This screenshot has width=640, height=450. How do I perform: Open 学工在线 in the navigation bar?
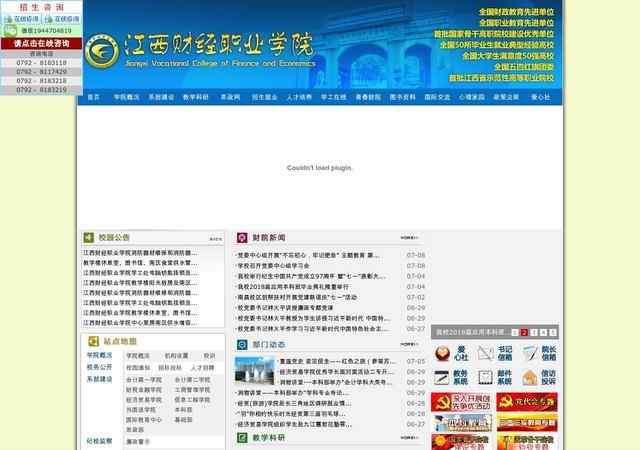tap(333, 97)
